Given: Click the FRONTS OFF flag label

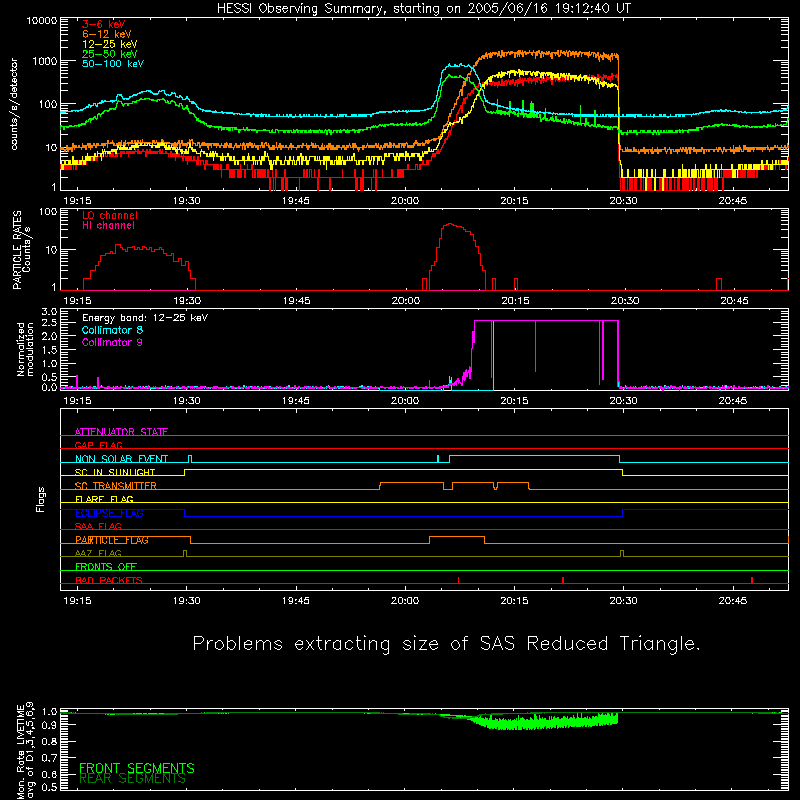Looking at the screenshot, I should pos(106,567).
